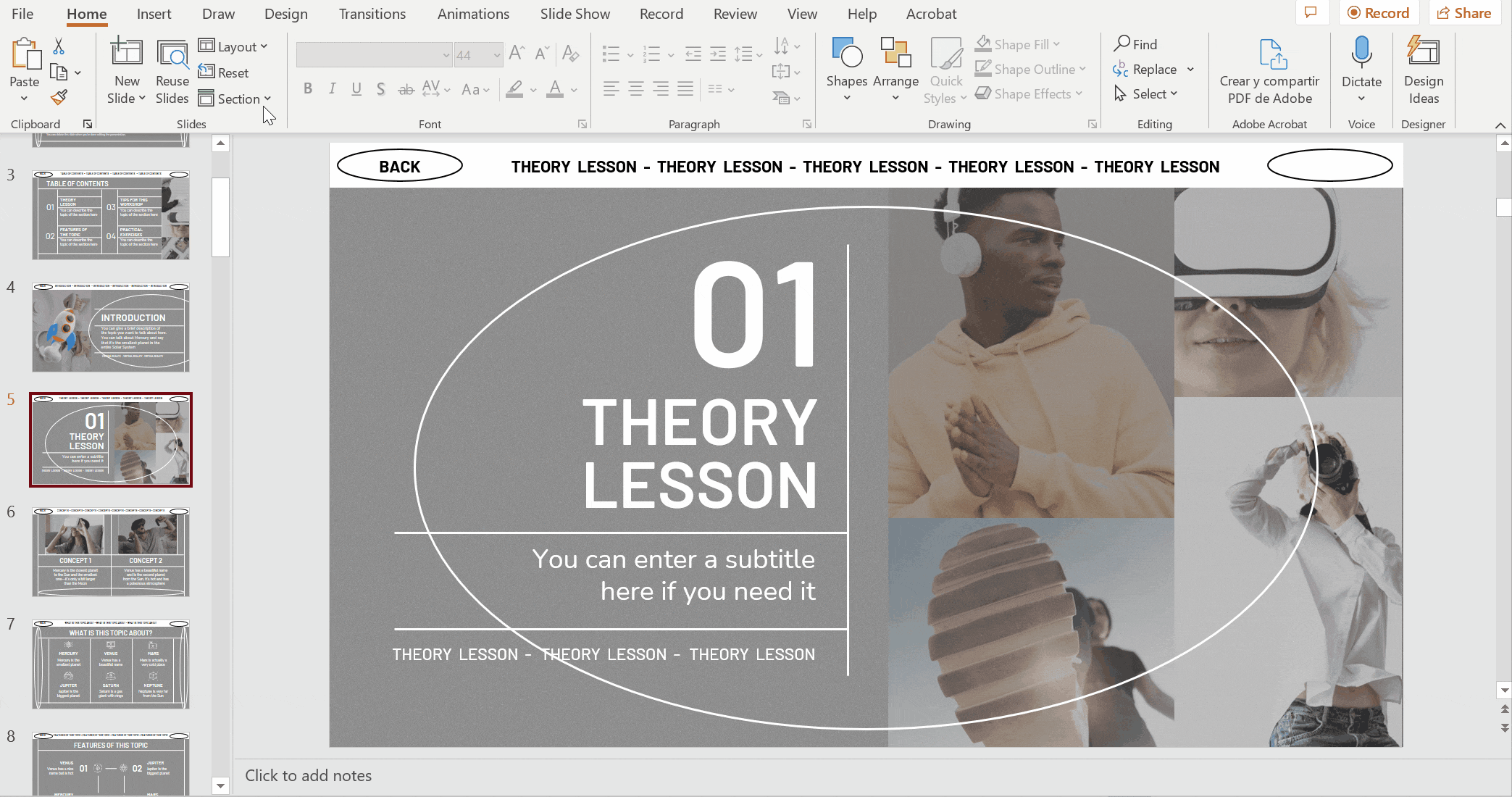1512x797 pixels.
Task: Toggle text shadow formatting
Action: pyautogui.click(x=381, y=90)
